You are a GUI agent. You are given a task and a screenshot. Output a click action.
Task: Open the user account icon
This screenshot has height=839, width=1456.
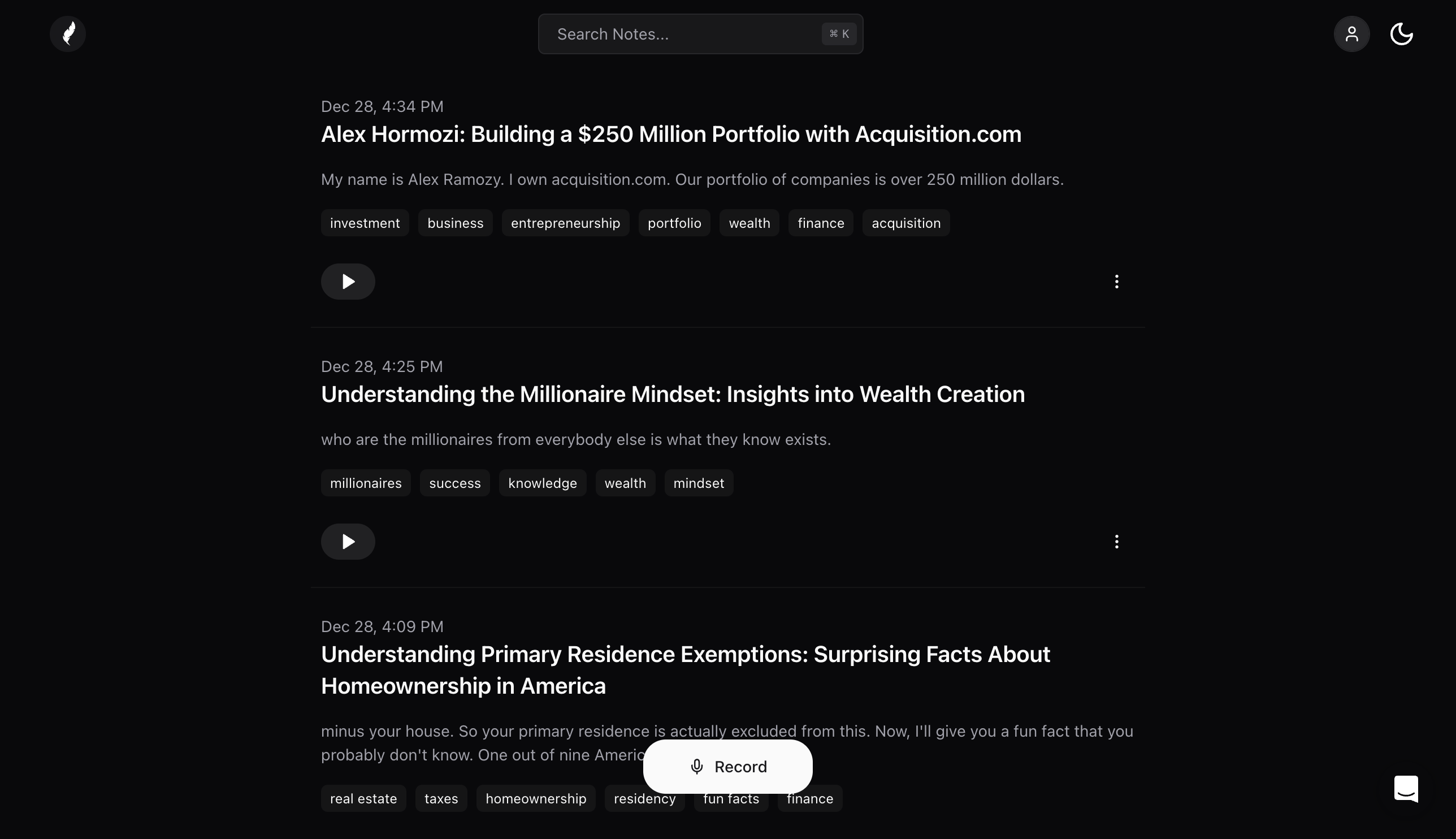(1352, 33)
